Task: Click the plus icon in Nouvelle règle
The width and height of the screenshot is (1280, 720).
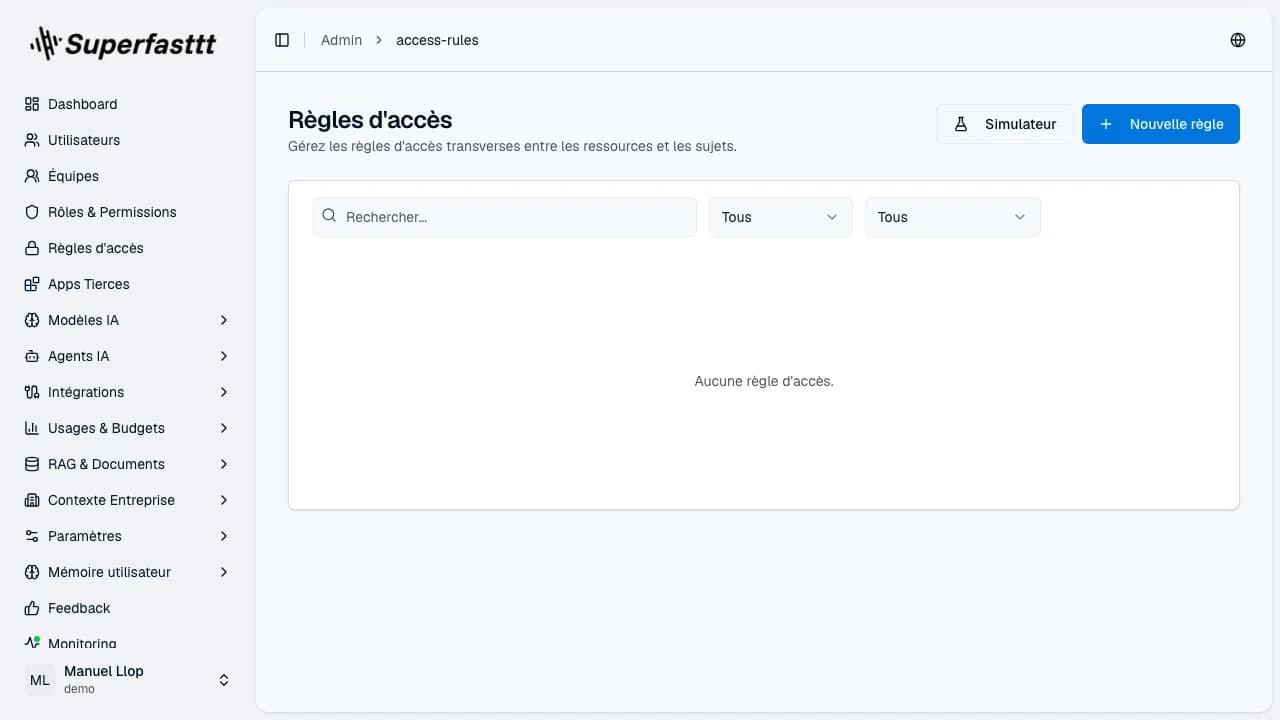Action: (x=1106, y=124)
